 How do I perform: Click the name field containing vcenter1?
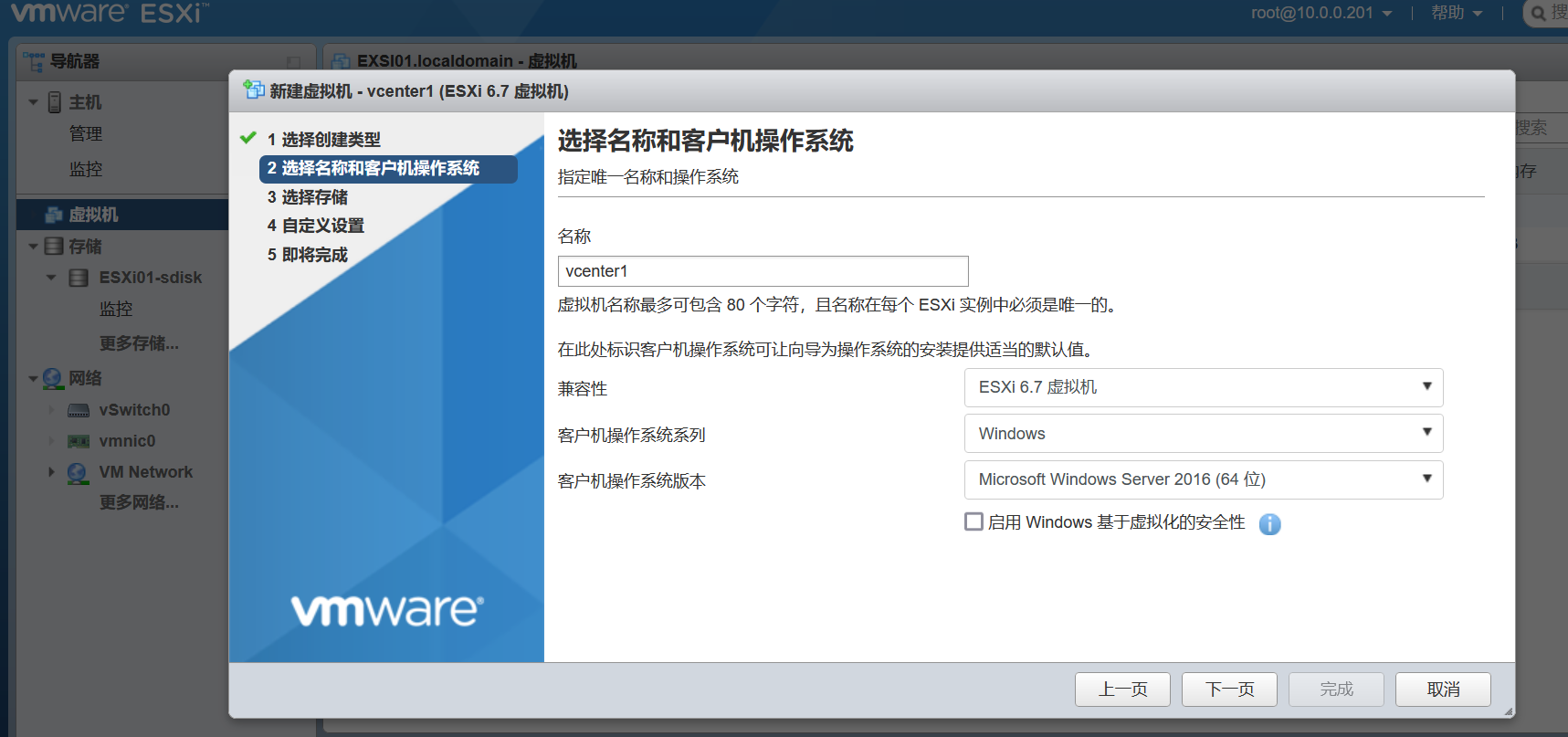tap(763, 271)
